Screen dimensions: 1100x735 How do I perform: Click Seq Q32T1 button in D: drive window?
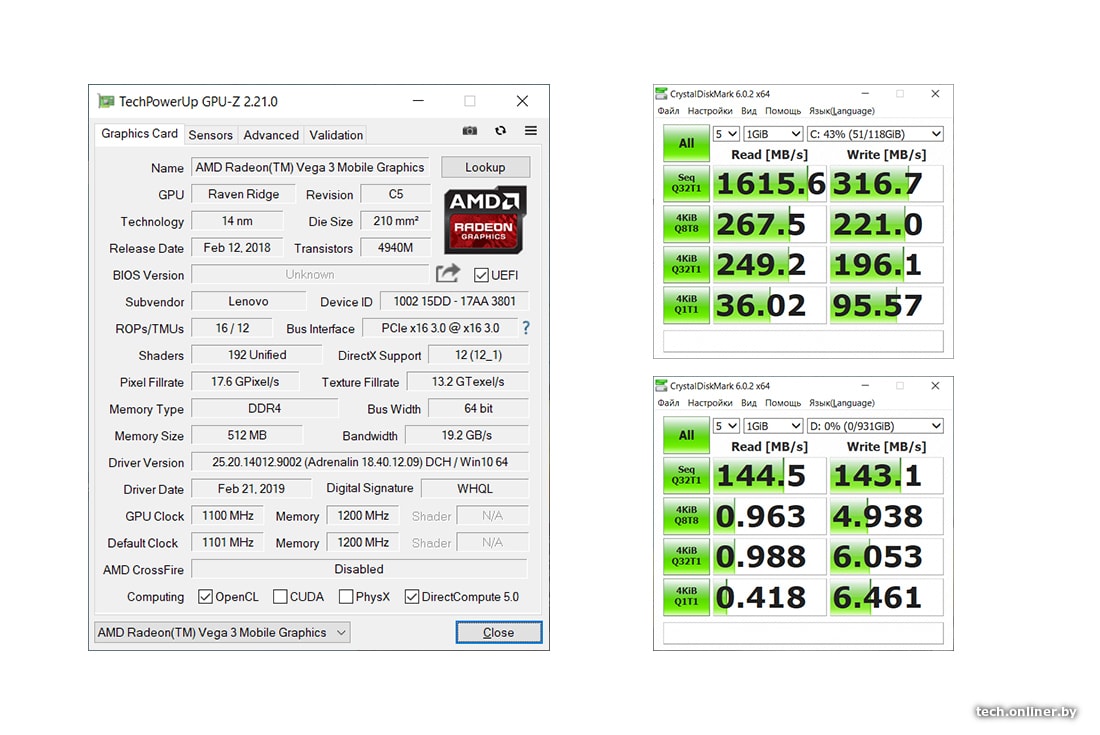coord(686,475)
